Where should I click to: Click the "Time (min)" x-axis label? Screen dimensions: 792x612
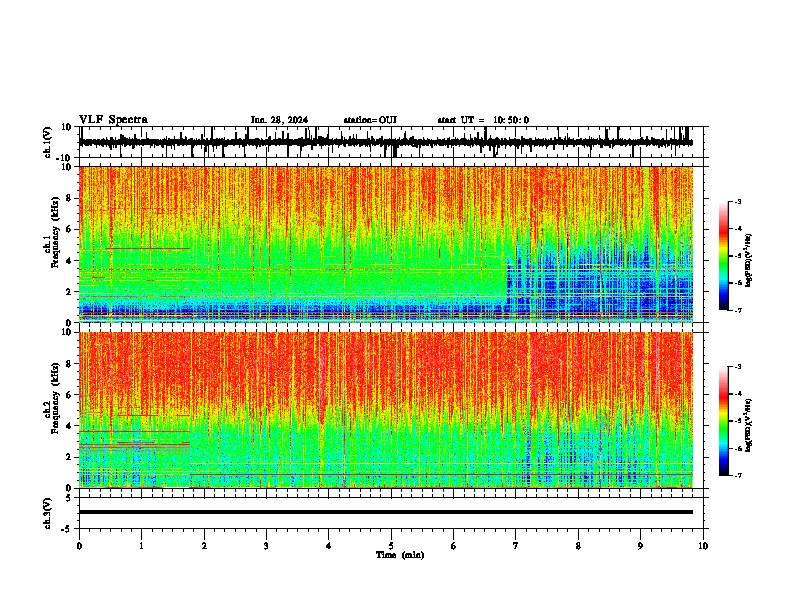coord(400,555)
